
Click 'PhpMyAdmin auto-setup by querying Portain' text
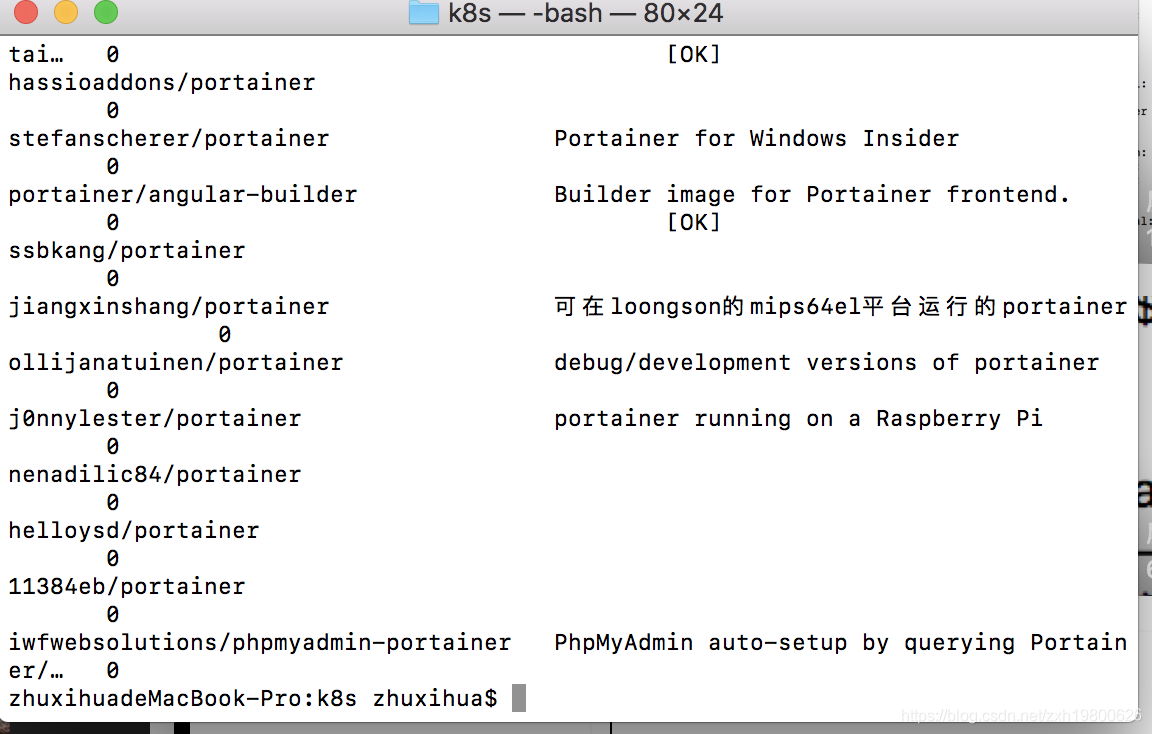tap(840, 642)
